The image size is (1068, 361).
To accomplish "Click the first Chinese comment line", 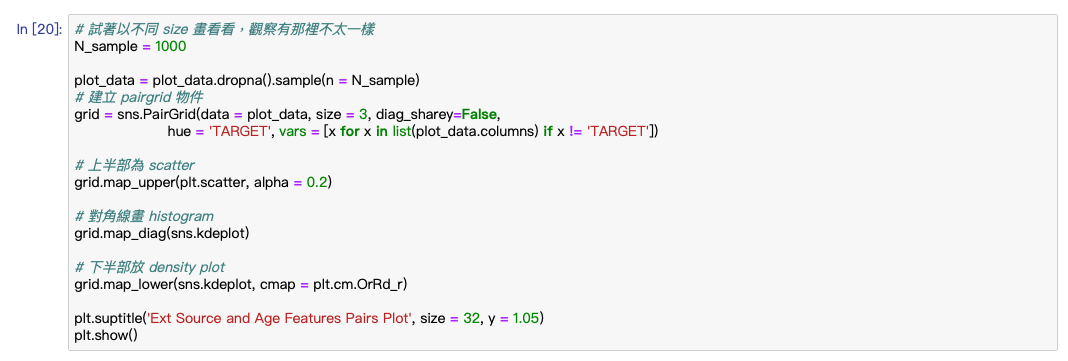I will [224, 30].
